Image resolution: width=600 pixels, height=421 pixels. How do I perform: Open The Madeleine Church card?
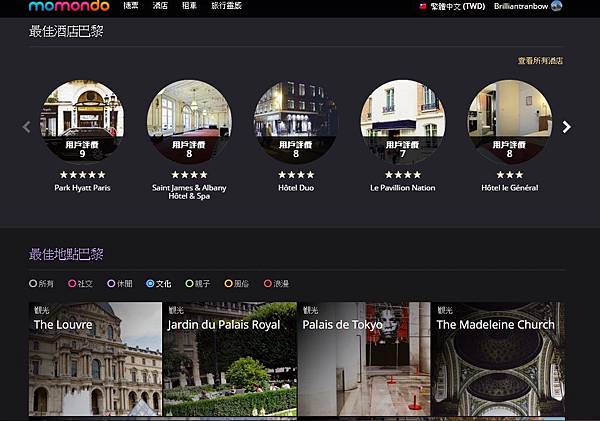pos(499,359)
